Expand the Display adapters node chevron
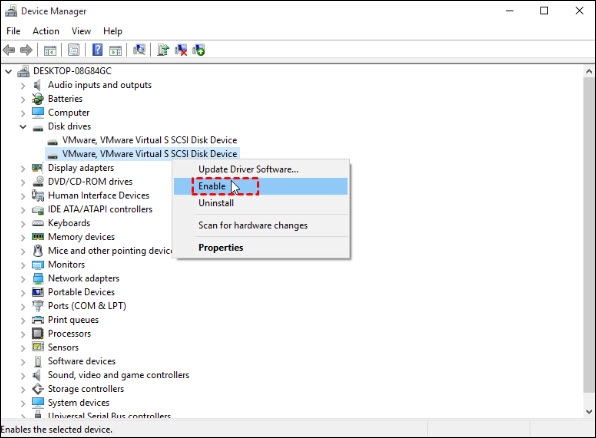The height and width of the screenshot is (438, 596). tap(23, 168)
